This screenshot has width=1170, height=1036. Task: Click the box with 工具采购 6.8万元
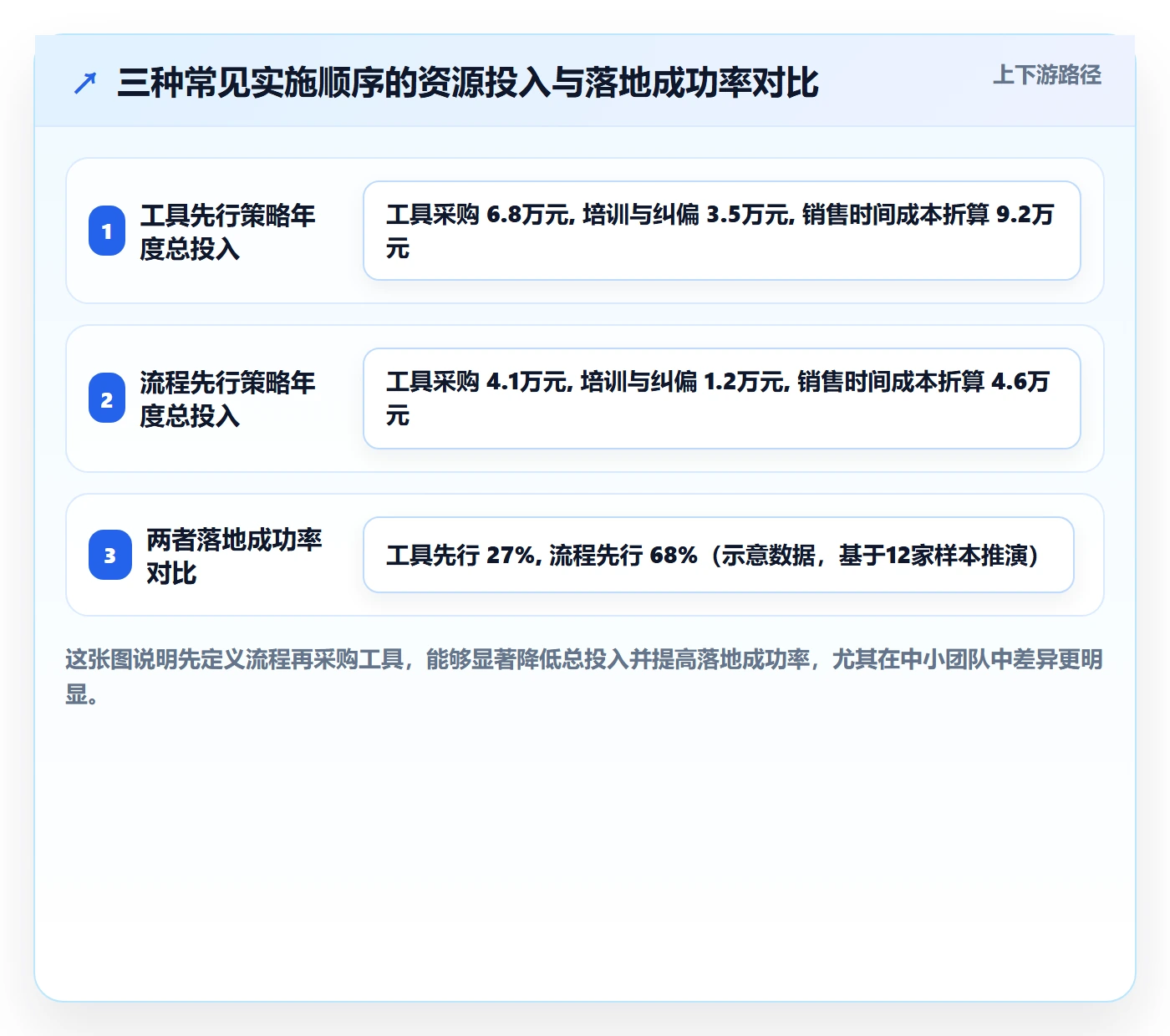tap(722, 231)
